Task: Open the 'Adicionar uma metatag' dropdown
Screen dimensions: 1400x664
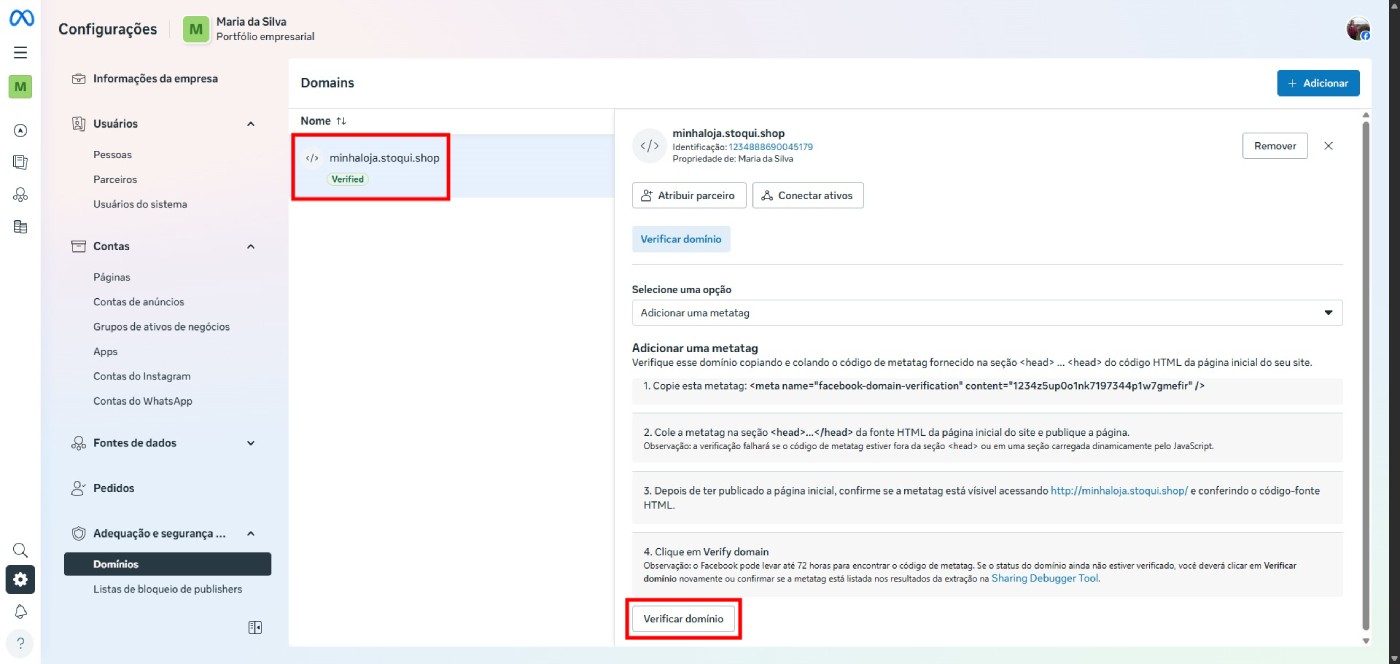Action: pos(986,313)
